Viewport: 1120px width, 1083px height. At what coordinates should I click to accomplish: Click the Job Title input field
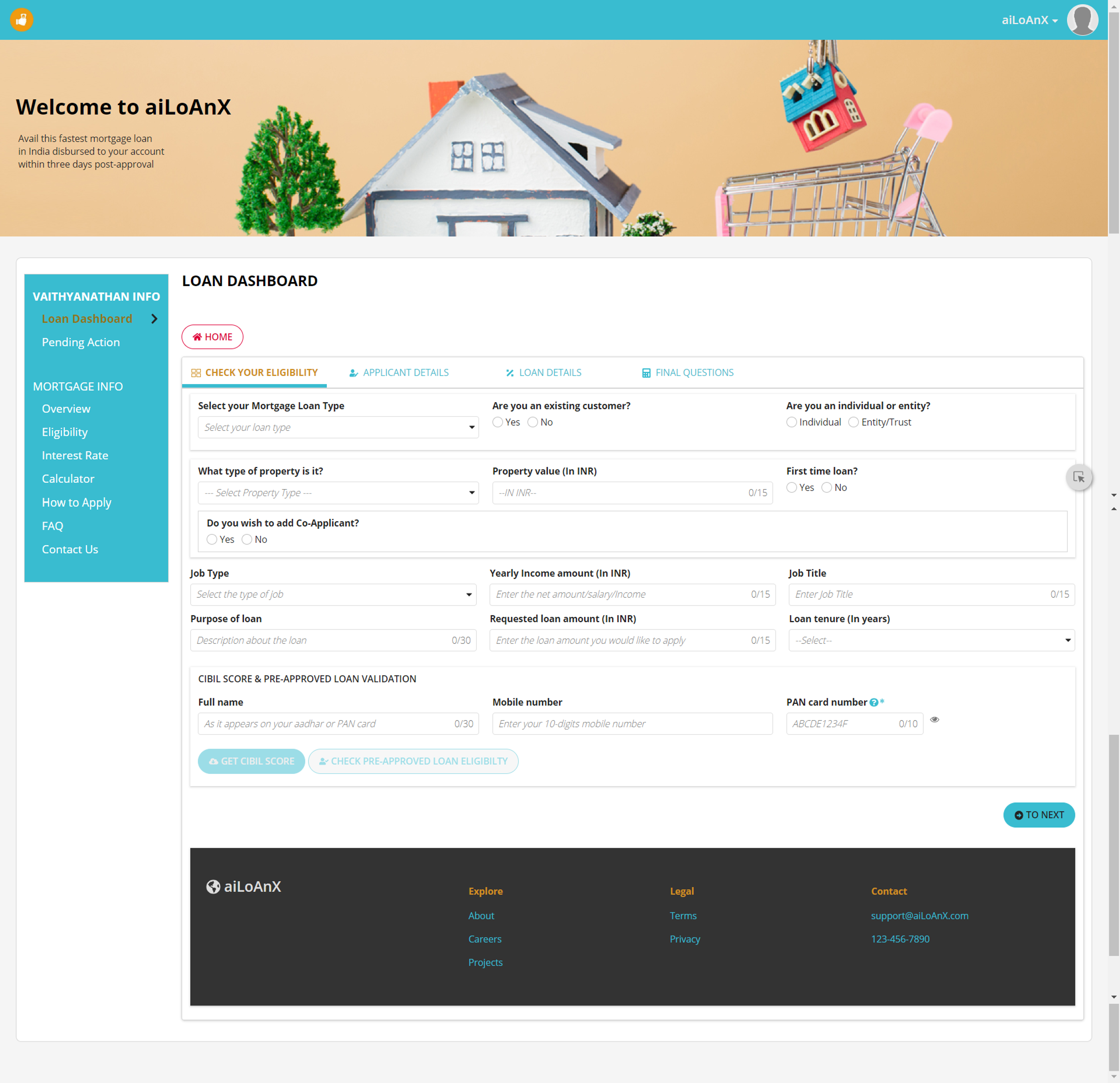931,594
